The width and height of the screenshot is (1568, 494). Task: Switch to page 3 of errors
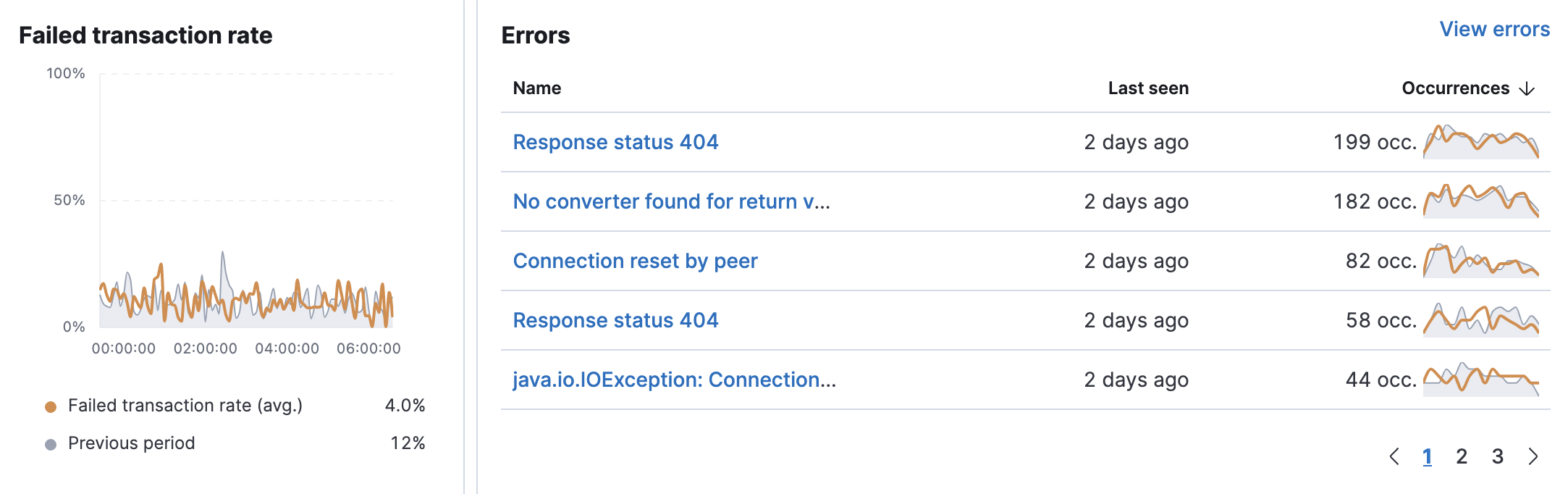pos(1496,457)
